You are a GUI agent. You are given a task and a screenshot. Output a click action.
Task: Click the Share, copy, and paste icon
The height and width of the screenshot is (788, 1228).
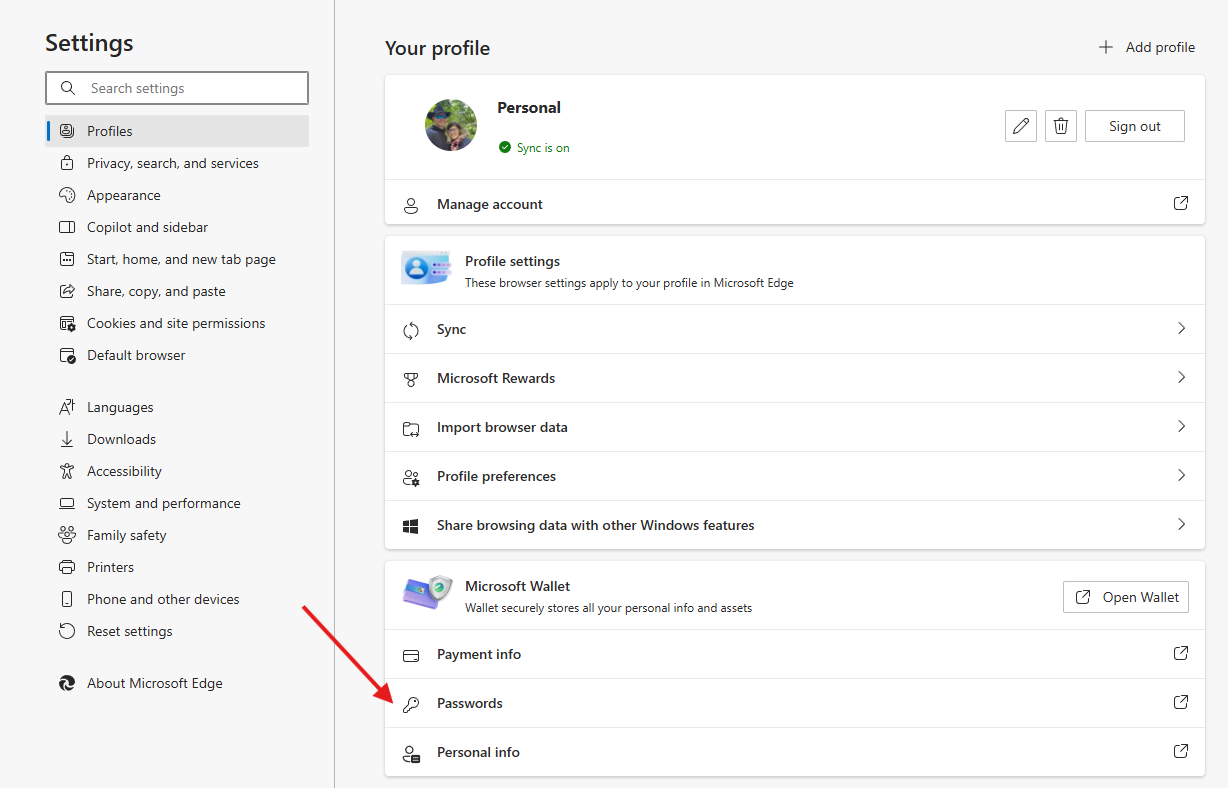click(67, 291)
